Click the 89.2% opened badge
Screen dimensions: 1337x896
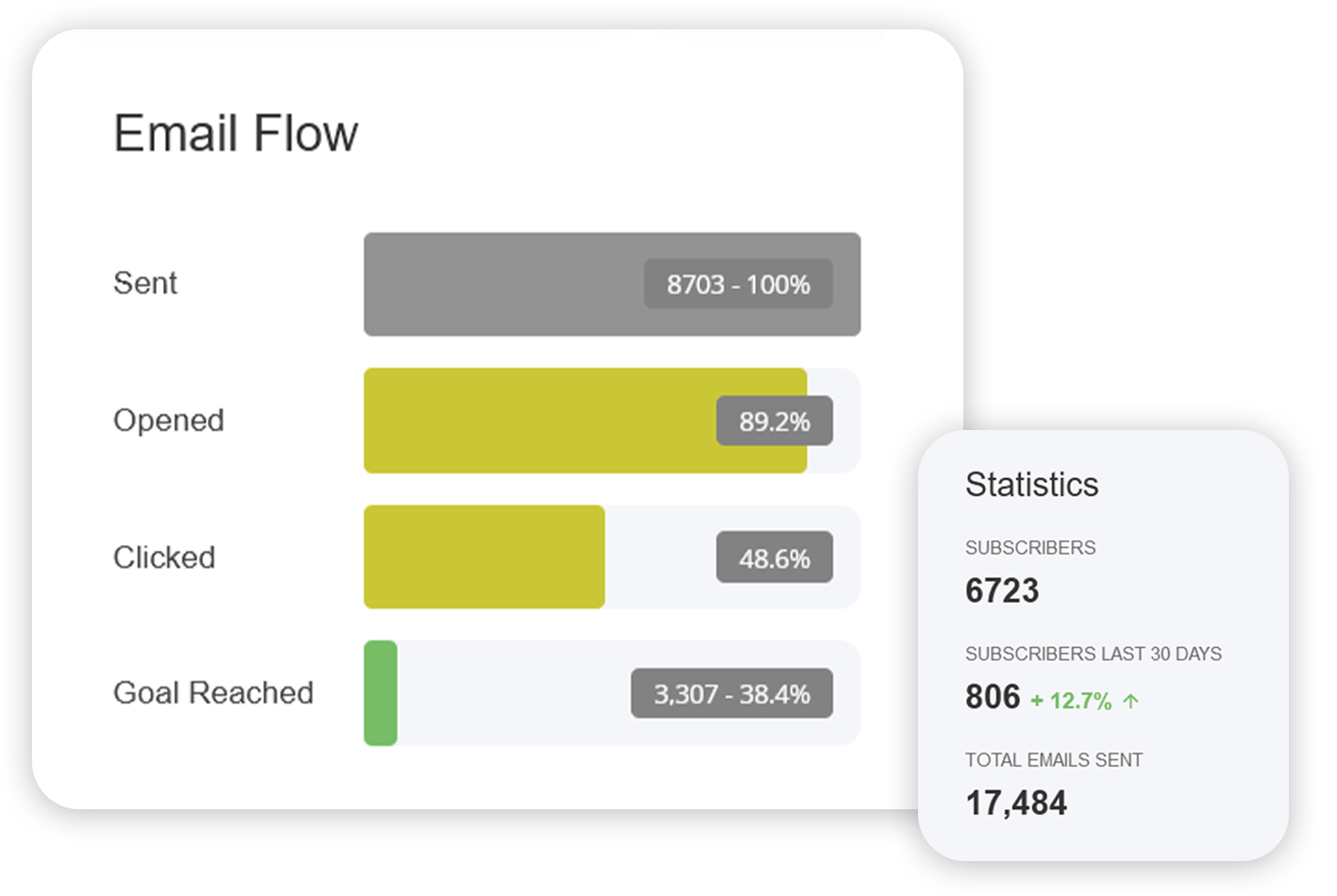coord(774,421)
